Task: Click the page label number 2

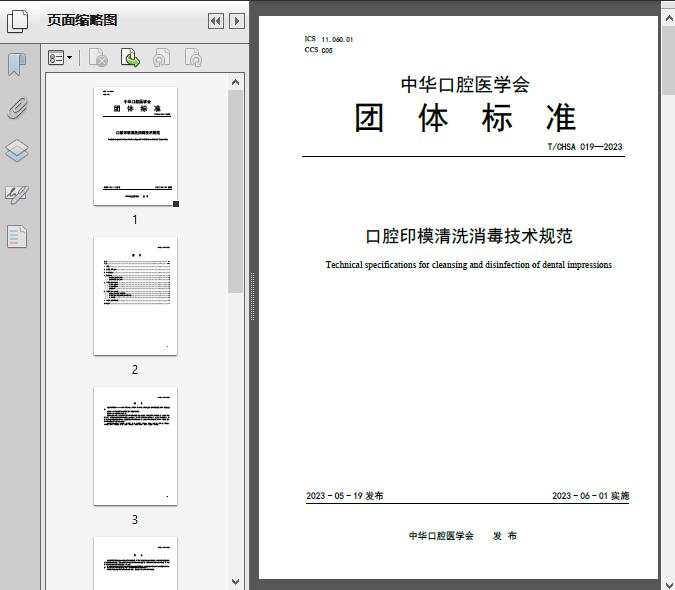Action: tap(135, 369)
